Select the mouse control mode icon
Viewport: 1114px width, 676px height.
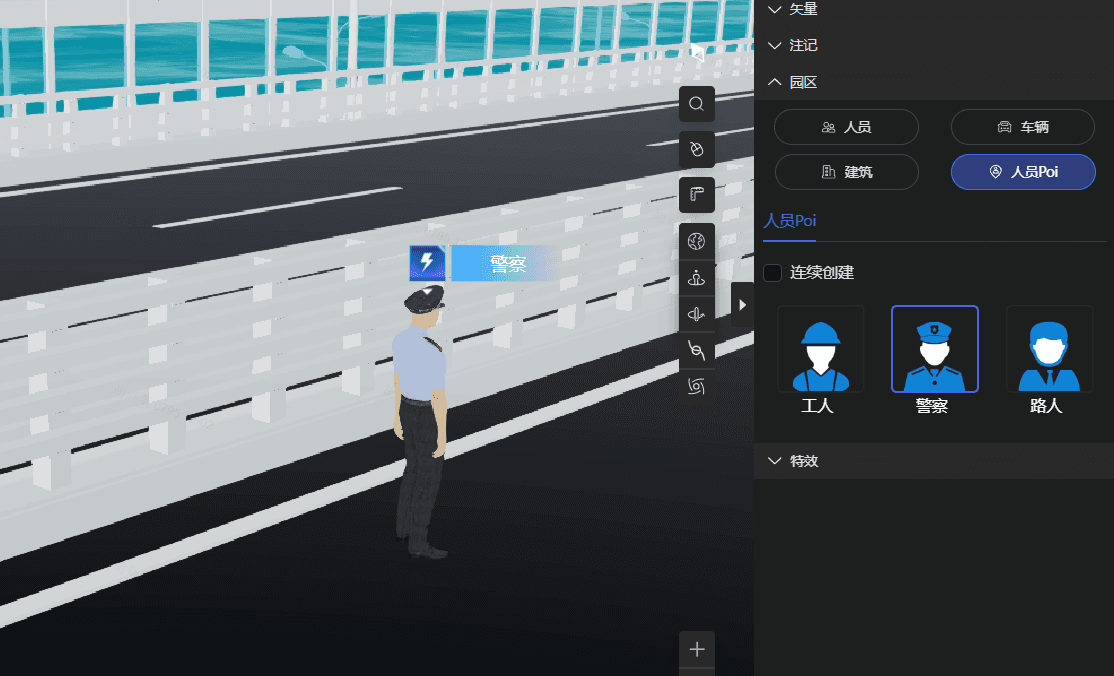697,149
